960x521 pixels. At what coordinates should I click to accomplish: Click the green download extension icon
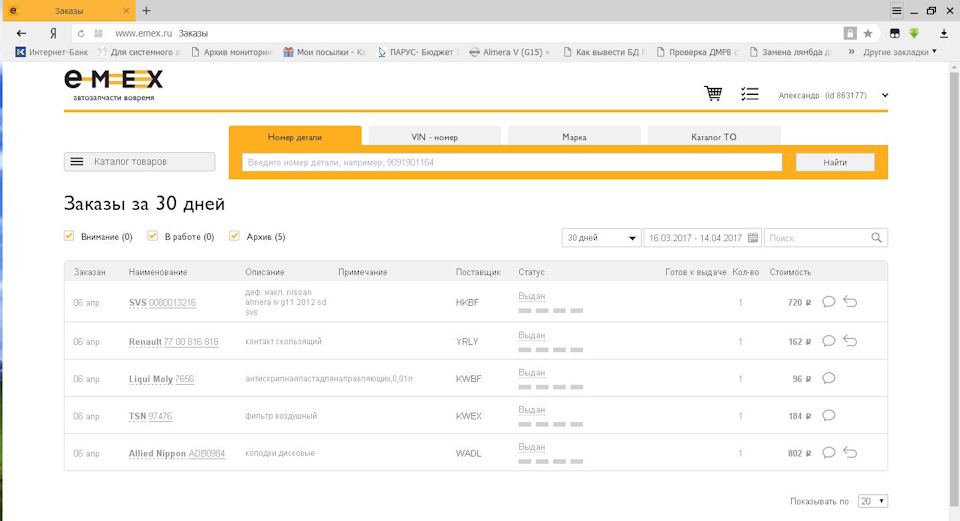(x=914, y=33)
